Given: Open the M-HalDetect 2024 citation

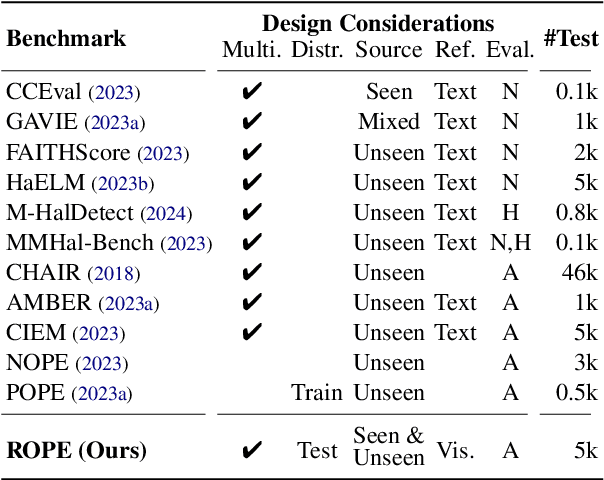Looking at the screenshot, I should tap(166, 213).
